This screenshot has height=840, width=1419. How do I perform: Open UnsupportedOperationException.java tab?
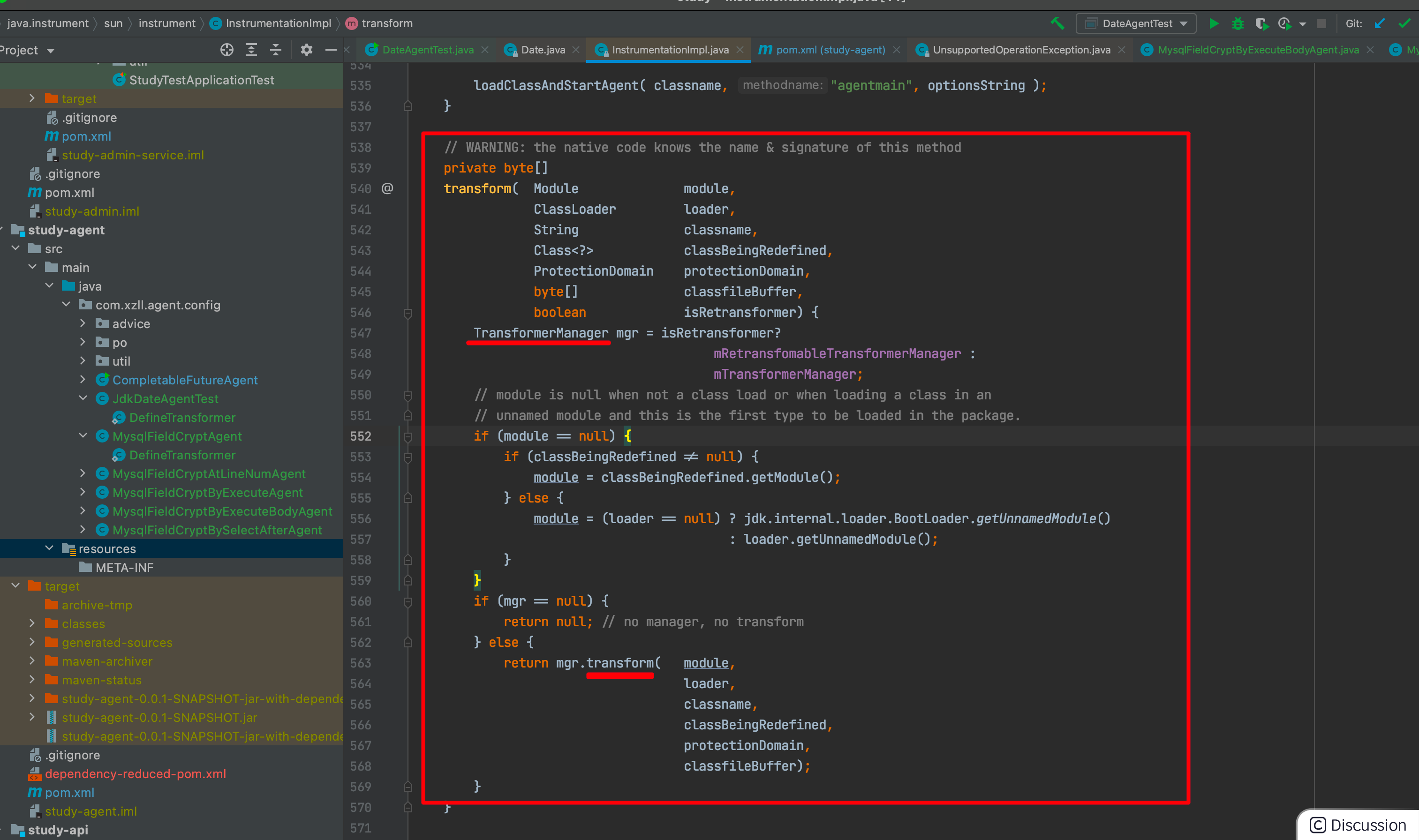pyautogui.click(x=1021, y=50)
